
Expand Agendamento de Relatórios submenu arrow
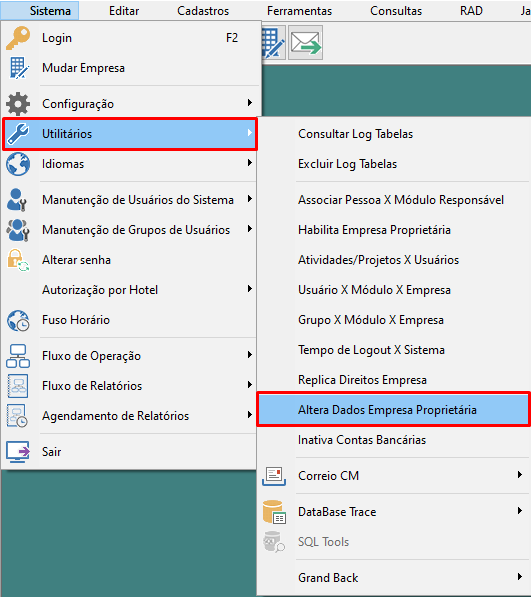click(249, 415)
